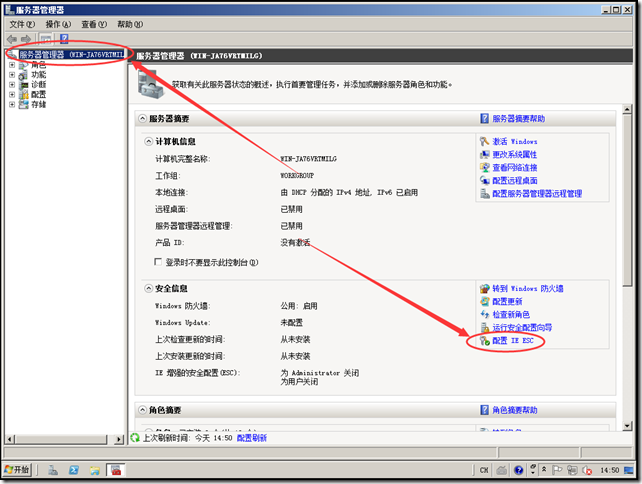
Task: Click the 角色 tree node icon
Action: tap(24, 65)
